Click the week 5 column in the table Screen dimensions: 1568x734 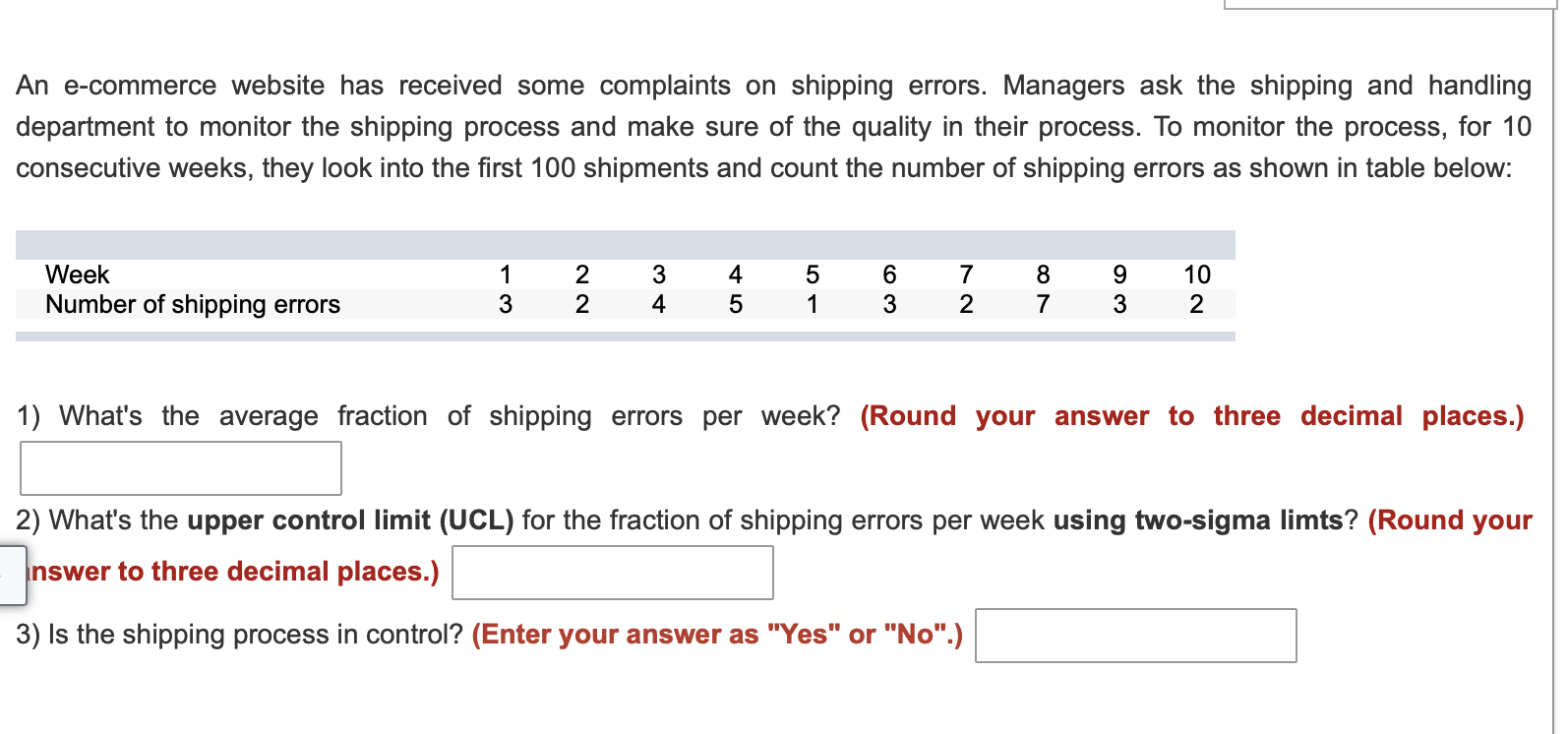[x=811, y=275]
